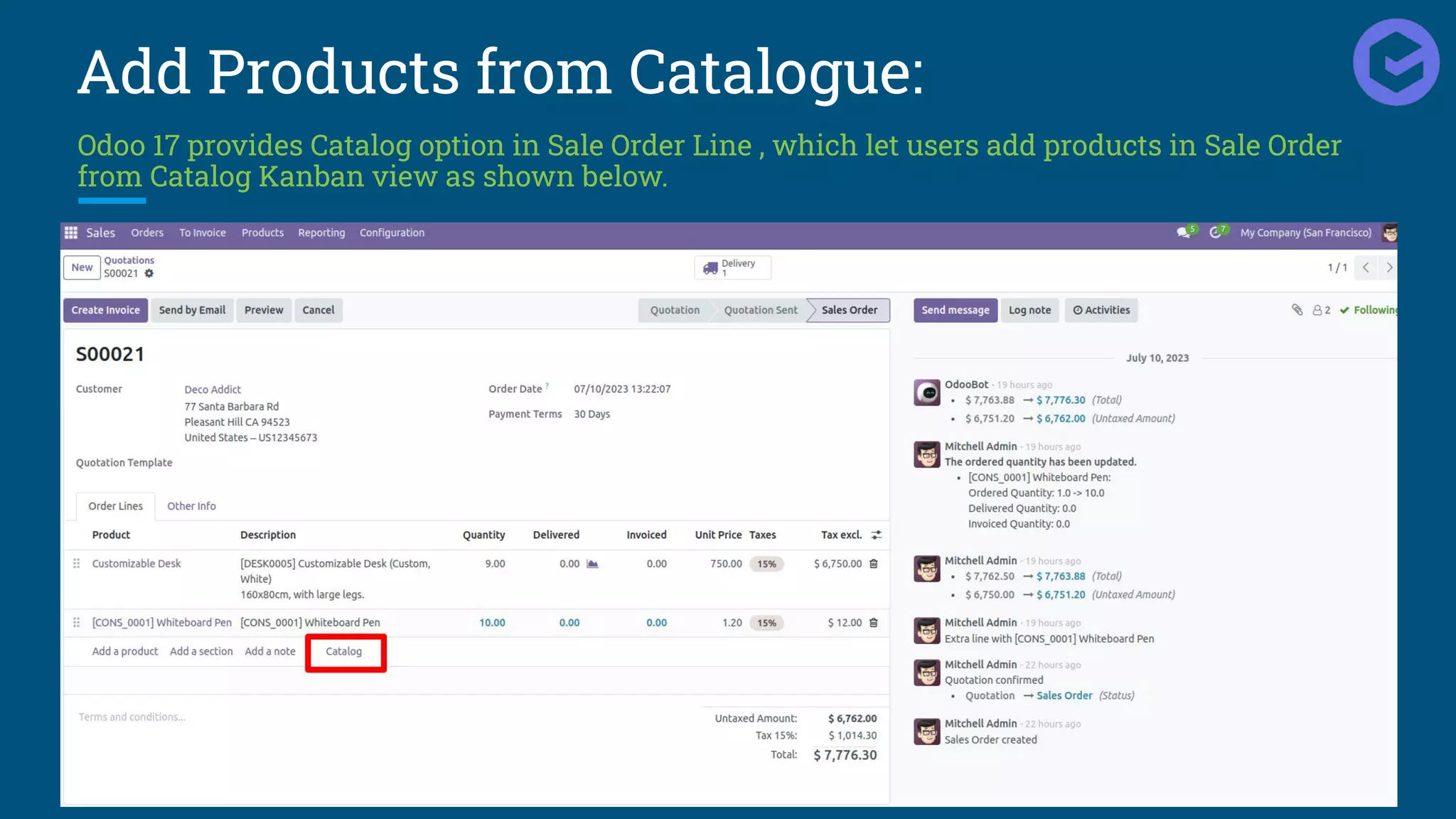Click unit price 750.00 cell

pyautogui.click(x=726, y=564)
